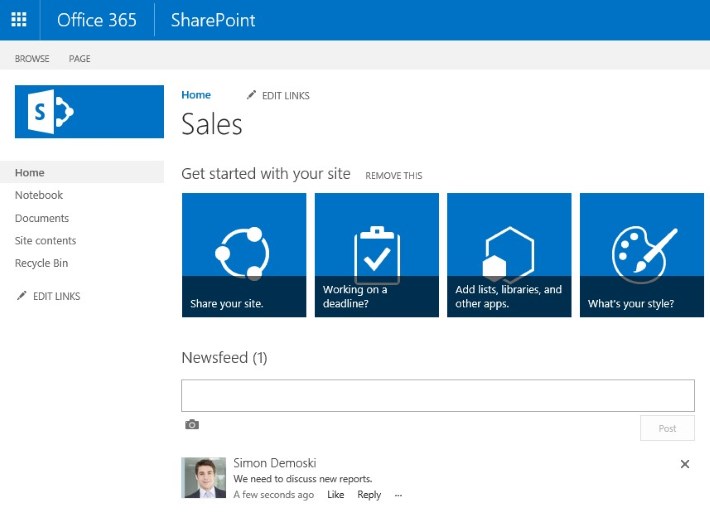Open Documents from the left navigation
The height and width of the screenshot is (528, 710).
(42, 218)
